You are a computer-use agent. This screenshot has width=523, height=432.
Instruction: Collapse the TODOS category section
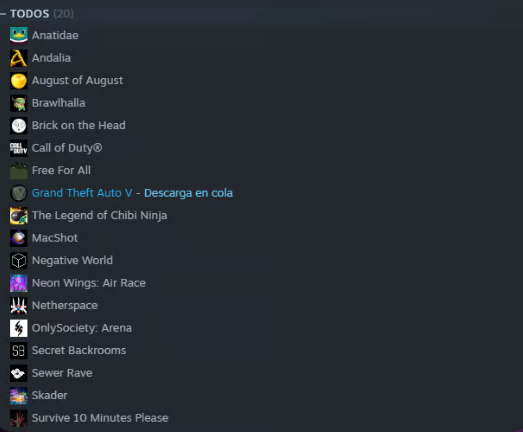pyautogui.click(x=3, y=14)
